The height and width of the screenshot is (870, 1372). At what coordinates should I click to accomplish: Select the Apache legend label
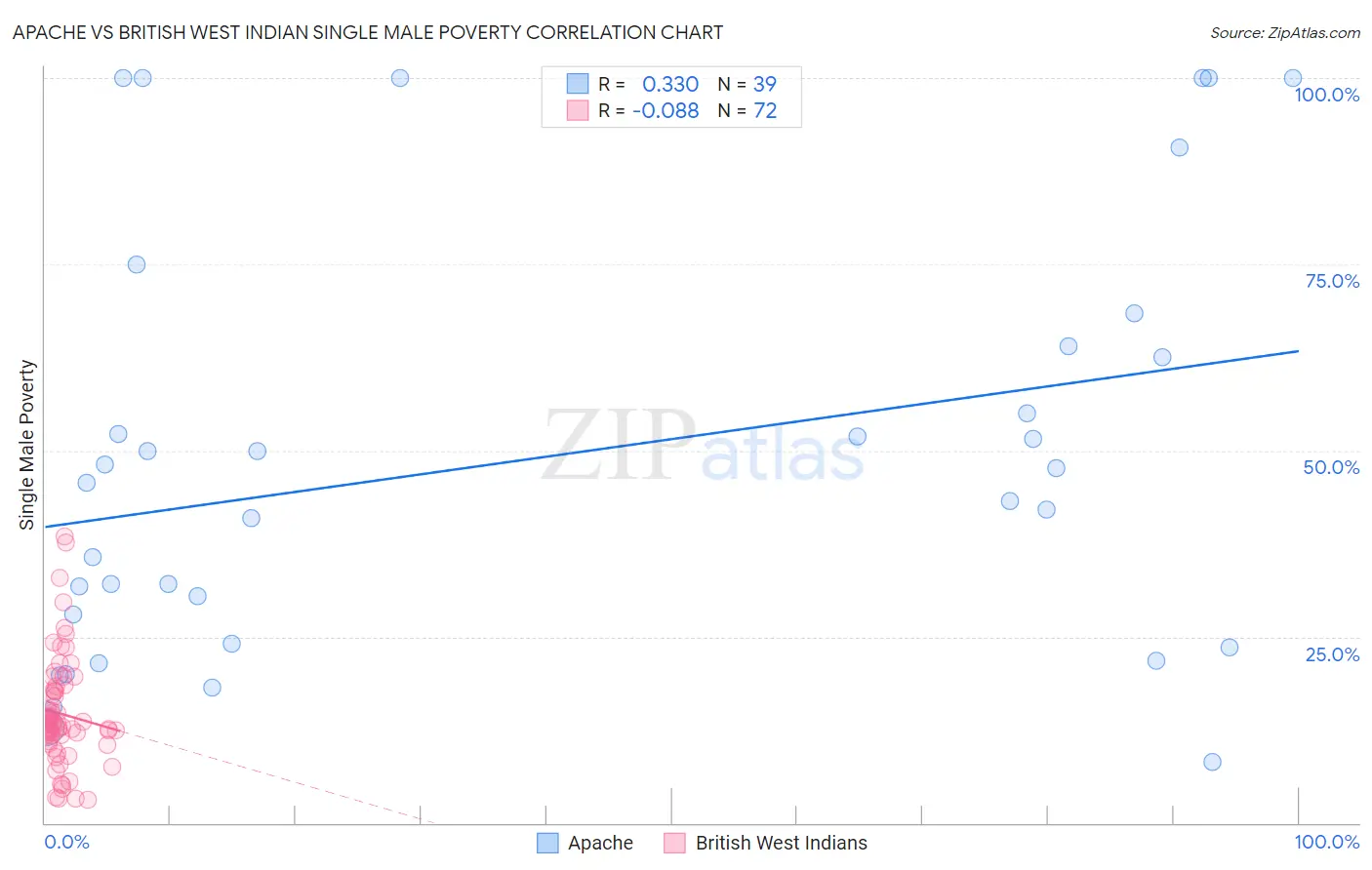600,843
